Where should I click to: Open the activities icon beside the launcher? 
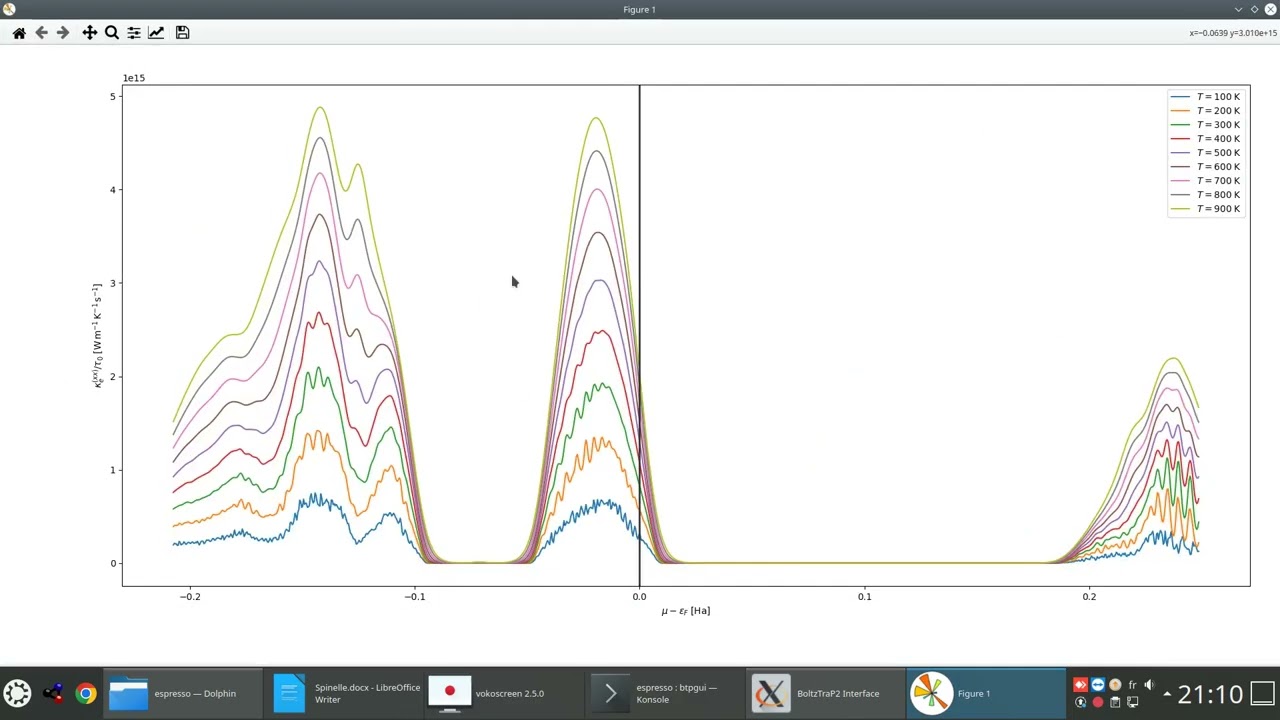pyautogui.click(x=53, y=693)
